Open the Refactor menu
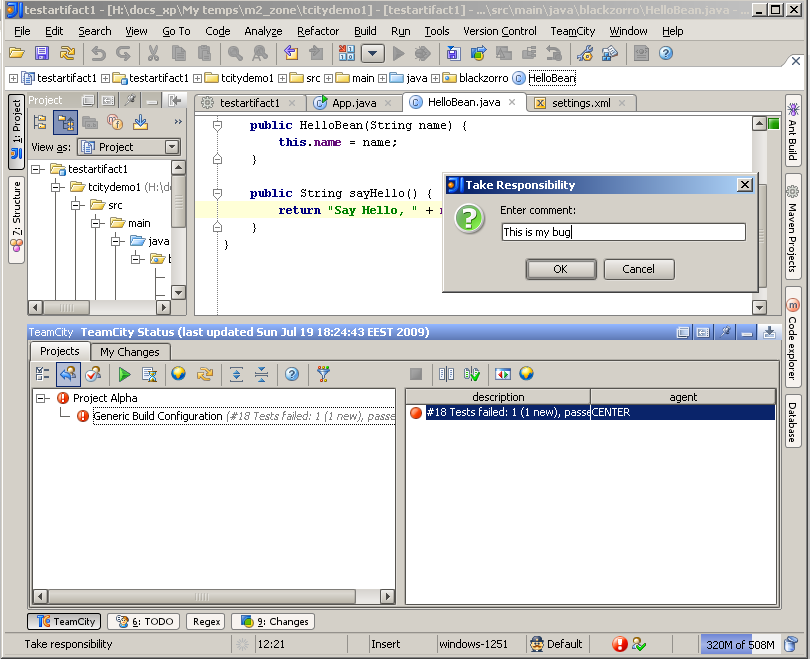The image size is (810, 659). point(317,31)
